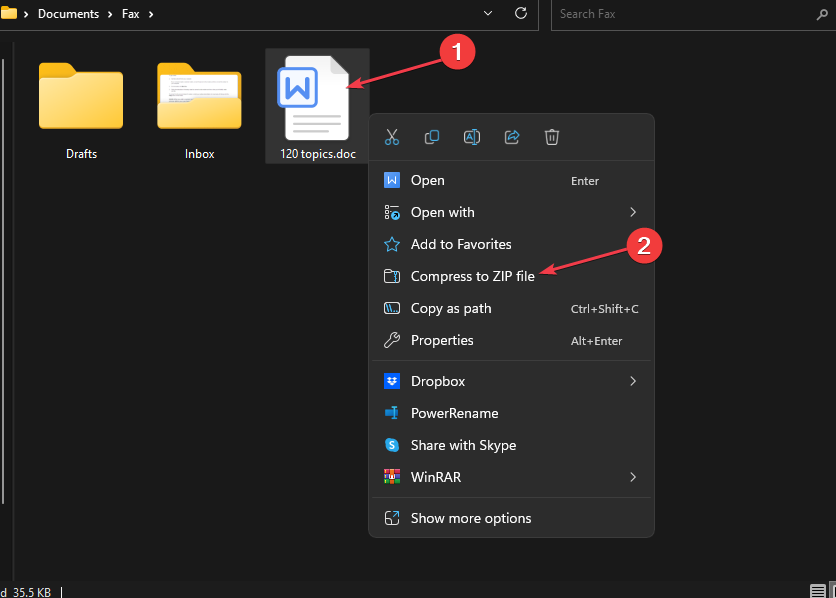Expand the Dropbox submenu
Screen dimensions: 836x598
pos(632,381)
